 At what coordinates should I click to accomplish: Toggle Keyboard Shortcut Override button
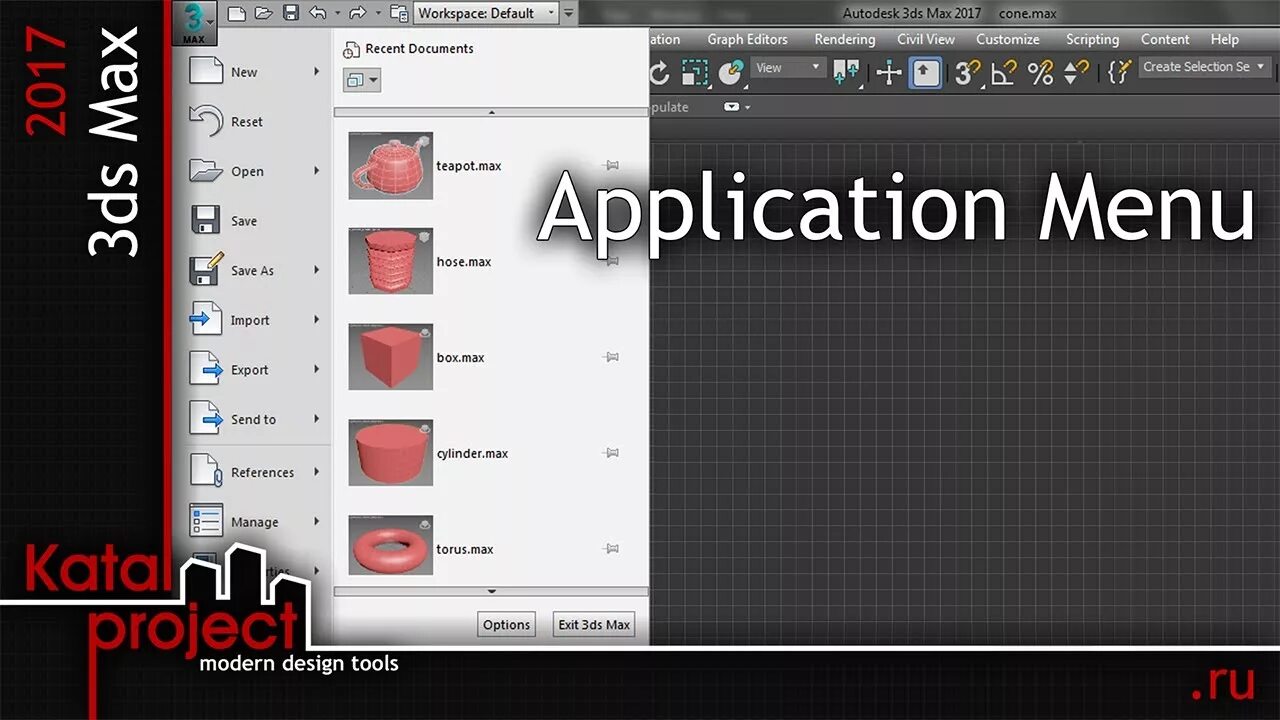(925, 72)
